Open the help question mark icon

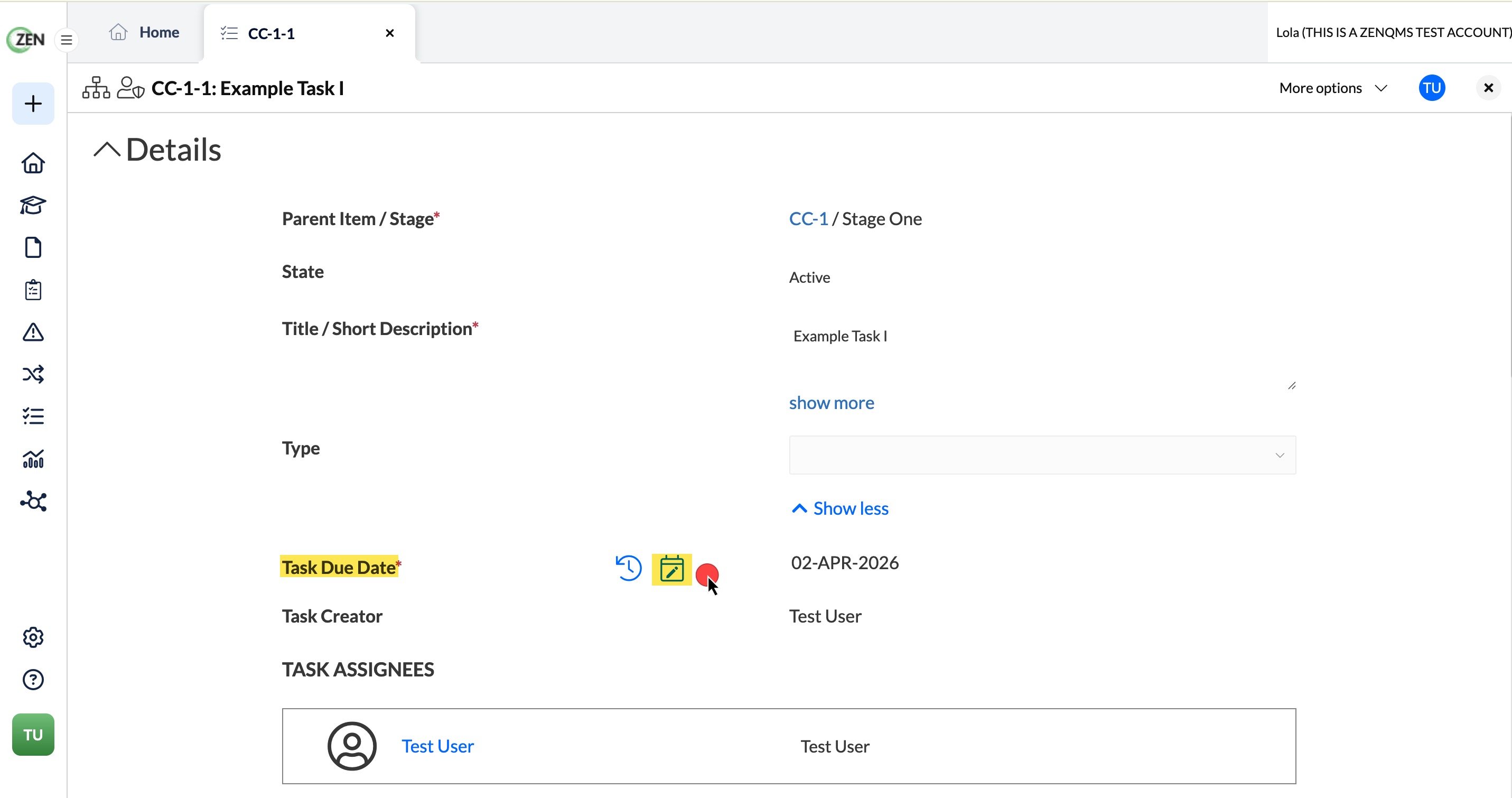click(x=33, y=680)
